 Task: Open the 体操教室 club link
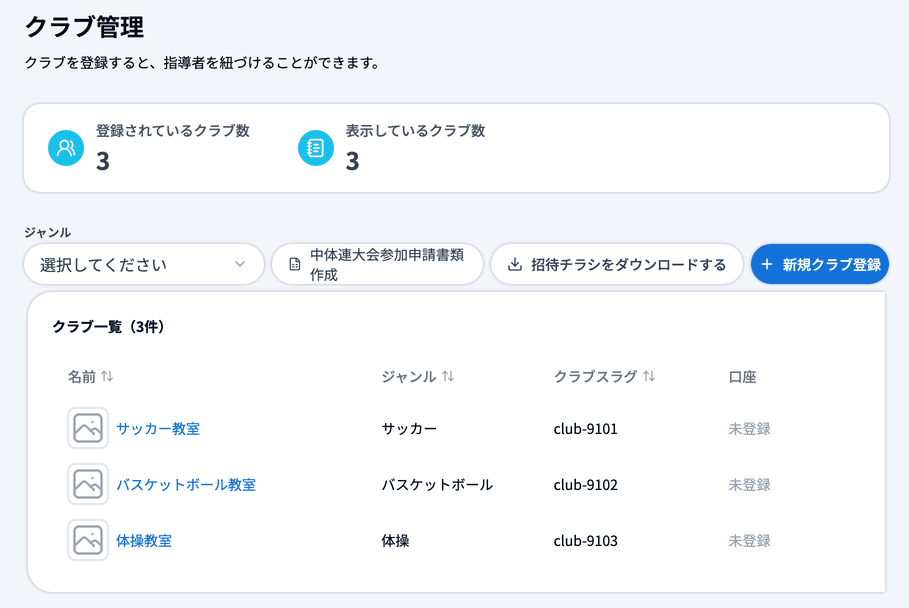pos(144,540)
